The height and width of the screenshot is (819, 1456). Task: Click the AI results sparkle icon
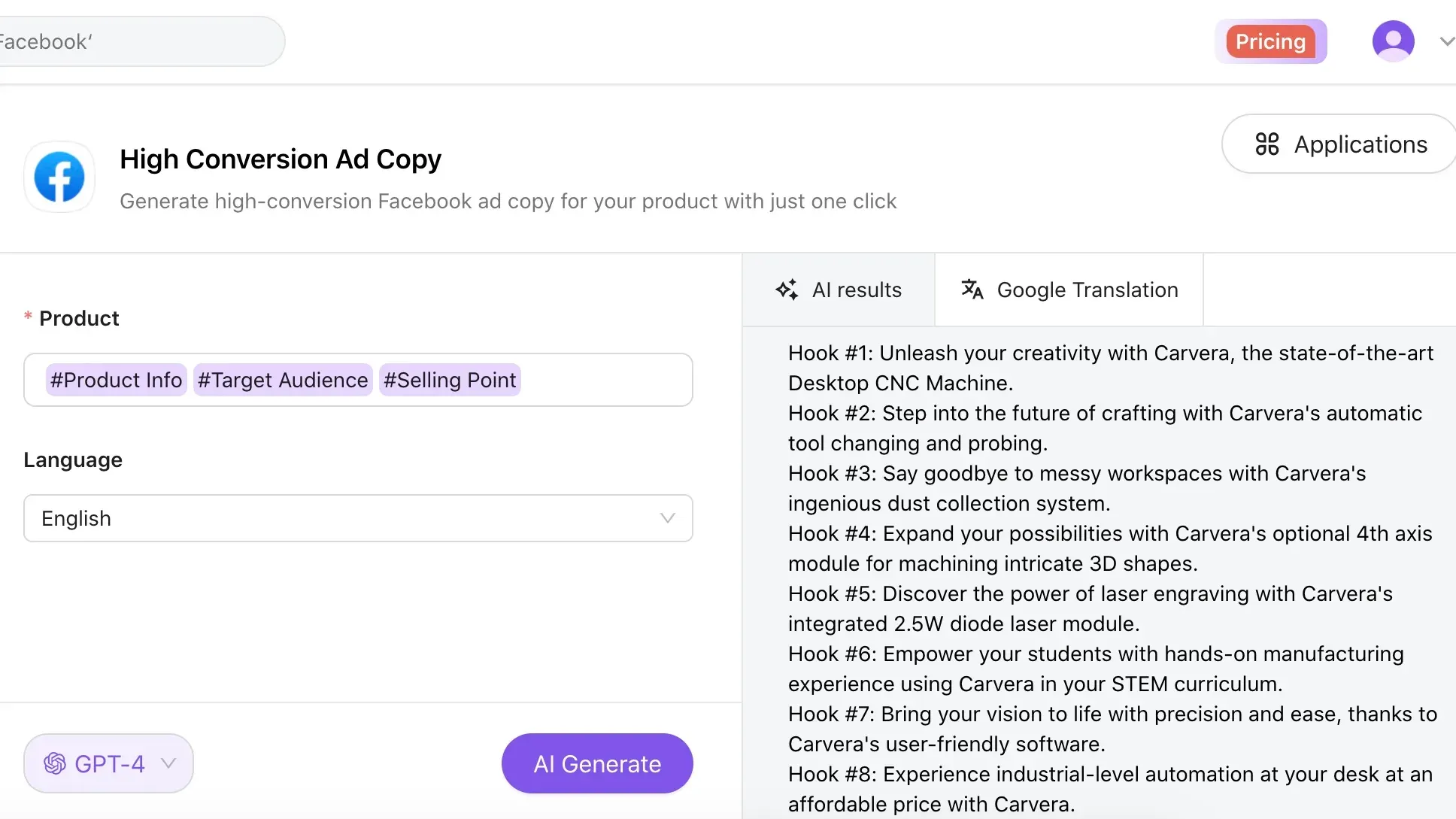(787, 290)
